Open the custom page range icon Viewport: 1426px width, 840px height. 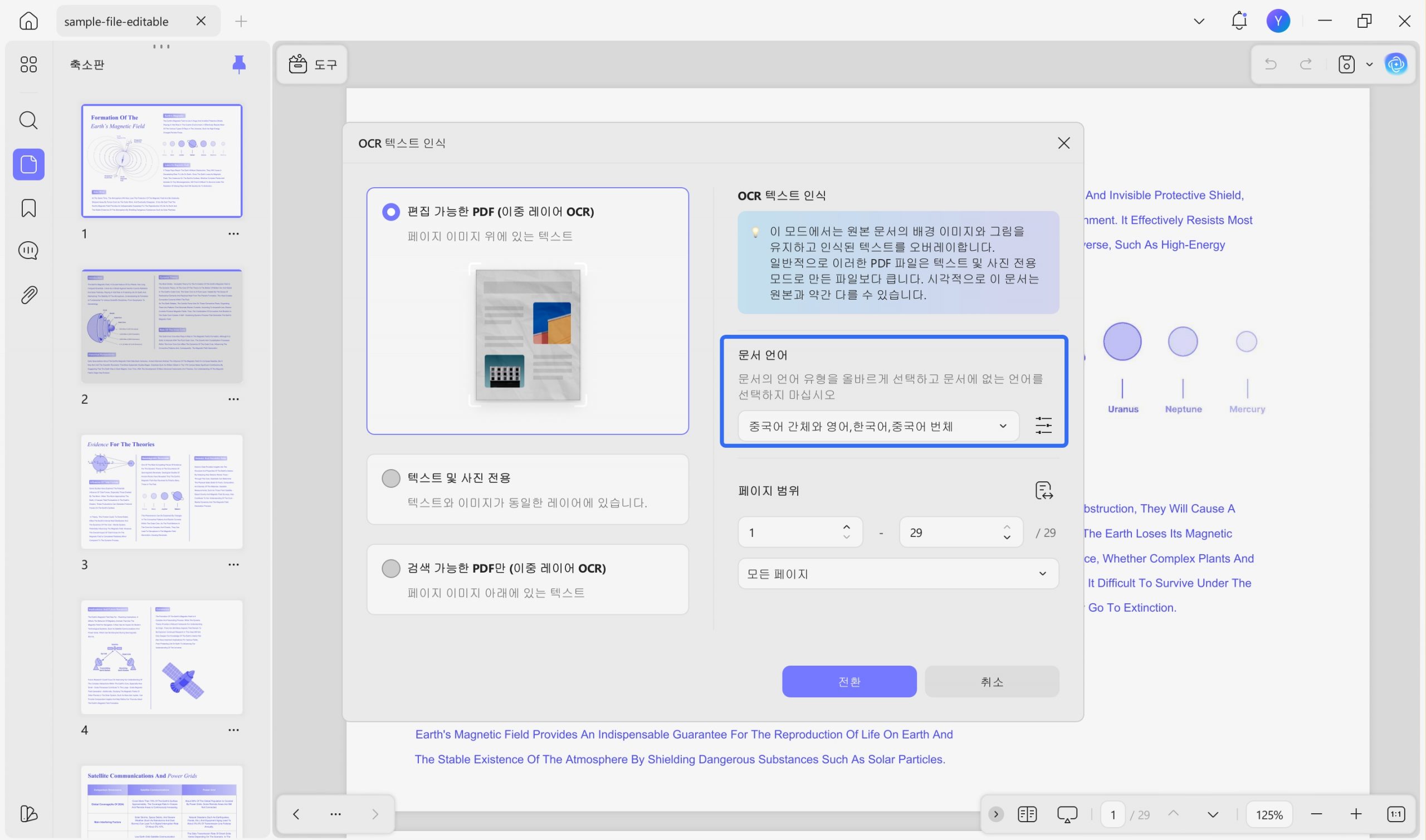click(x=1043, y=490)
